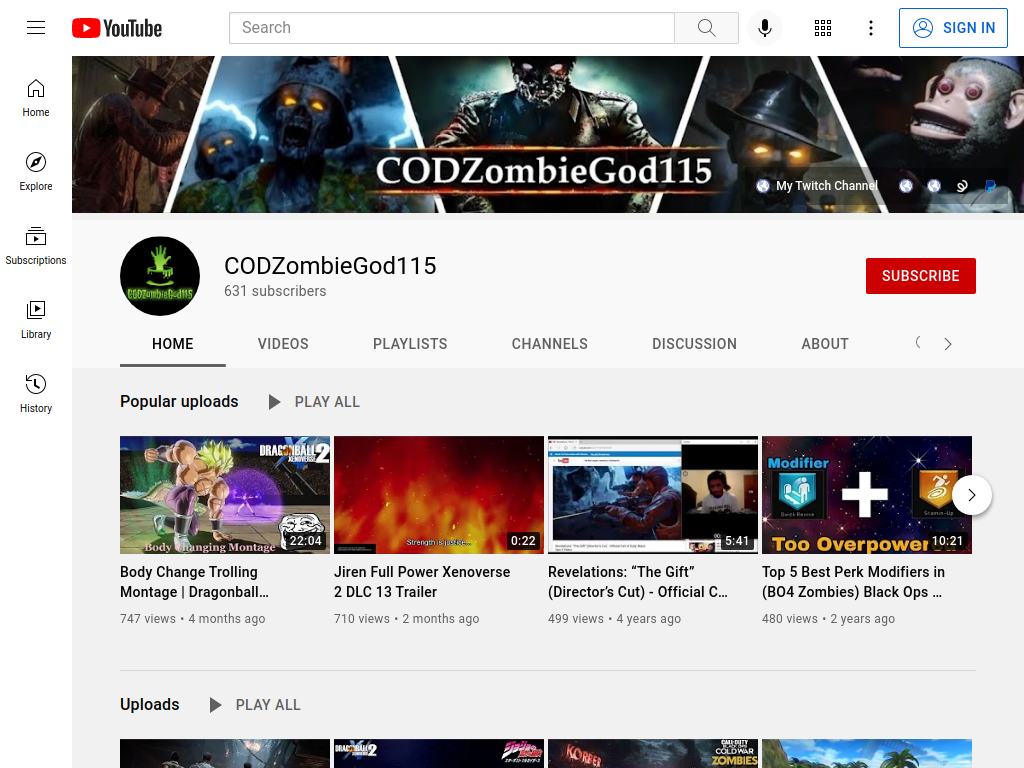Advance Popular uploads carousel right arrow
The width and height of the screenshot is (1024, 768).
tap(972, 495)
